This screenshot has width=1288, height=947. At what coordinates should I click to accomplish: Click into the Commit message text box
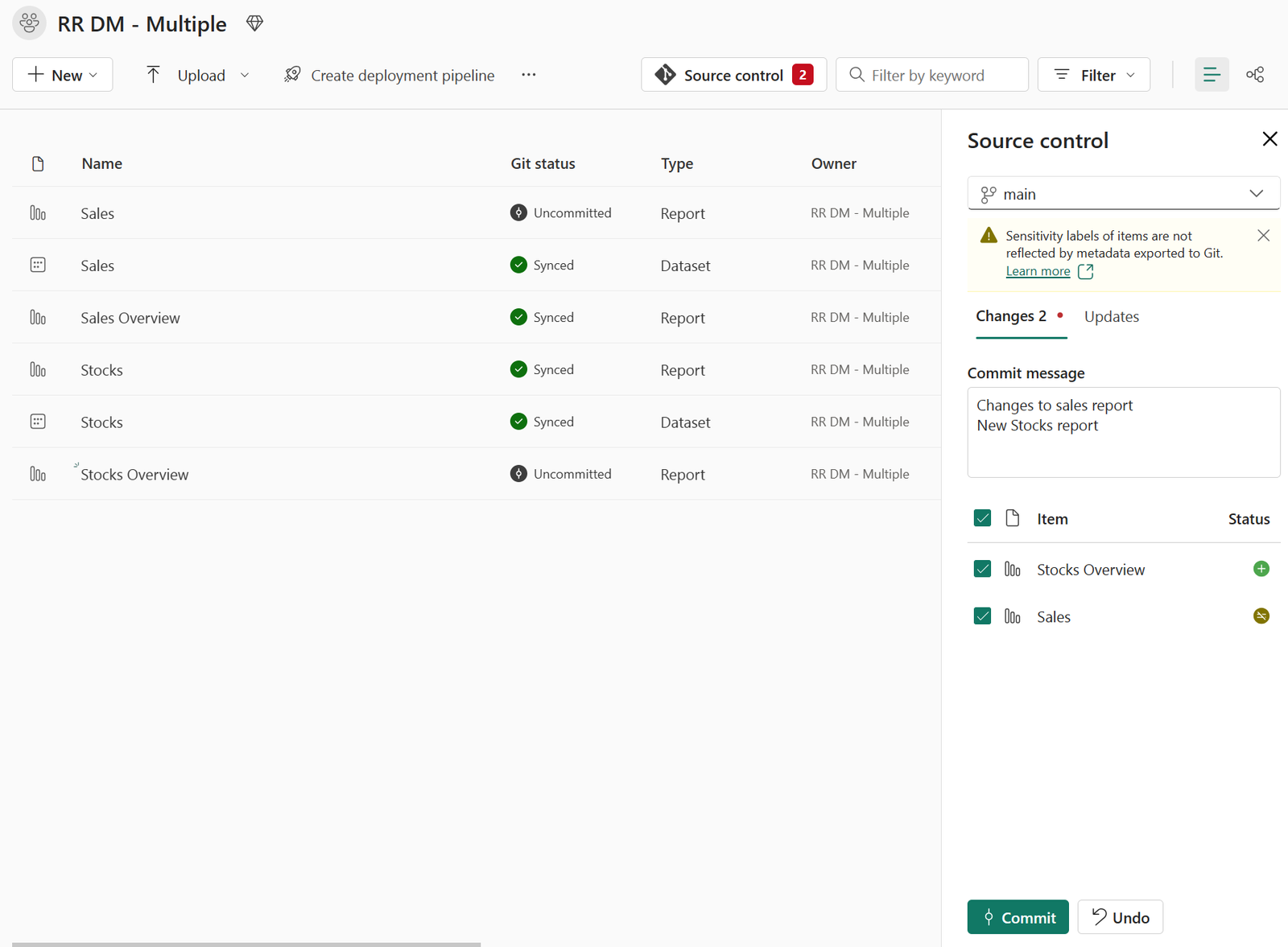(x=1124, y=433)
